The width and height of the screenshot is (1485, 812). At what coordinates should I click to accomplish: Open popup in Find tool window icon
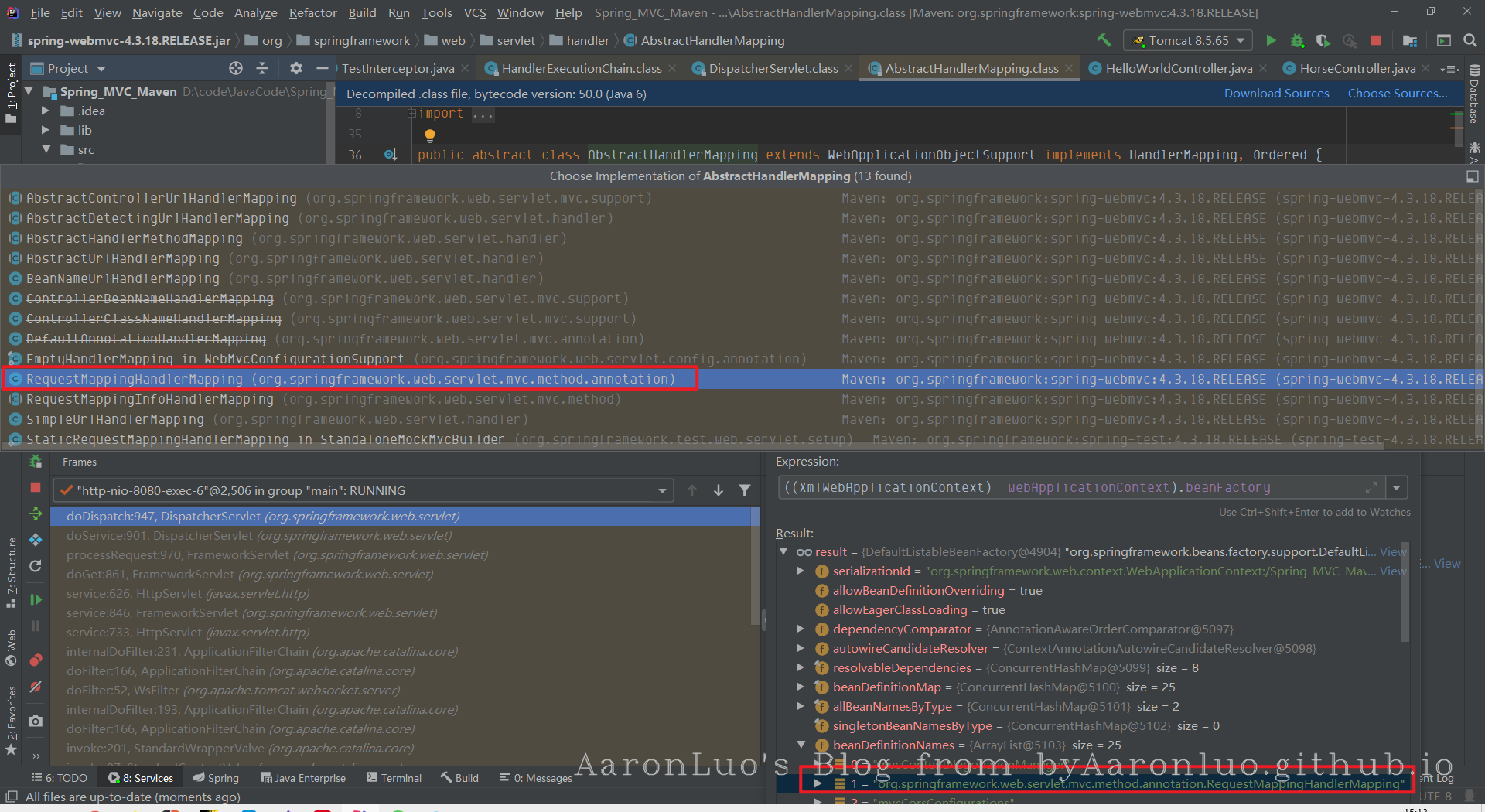click(x=1472, y=176)
